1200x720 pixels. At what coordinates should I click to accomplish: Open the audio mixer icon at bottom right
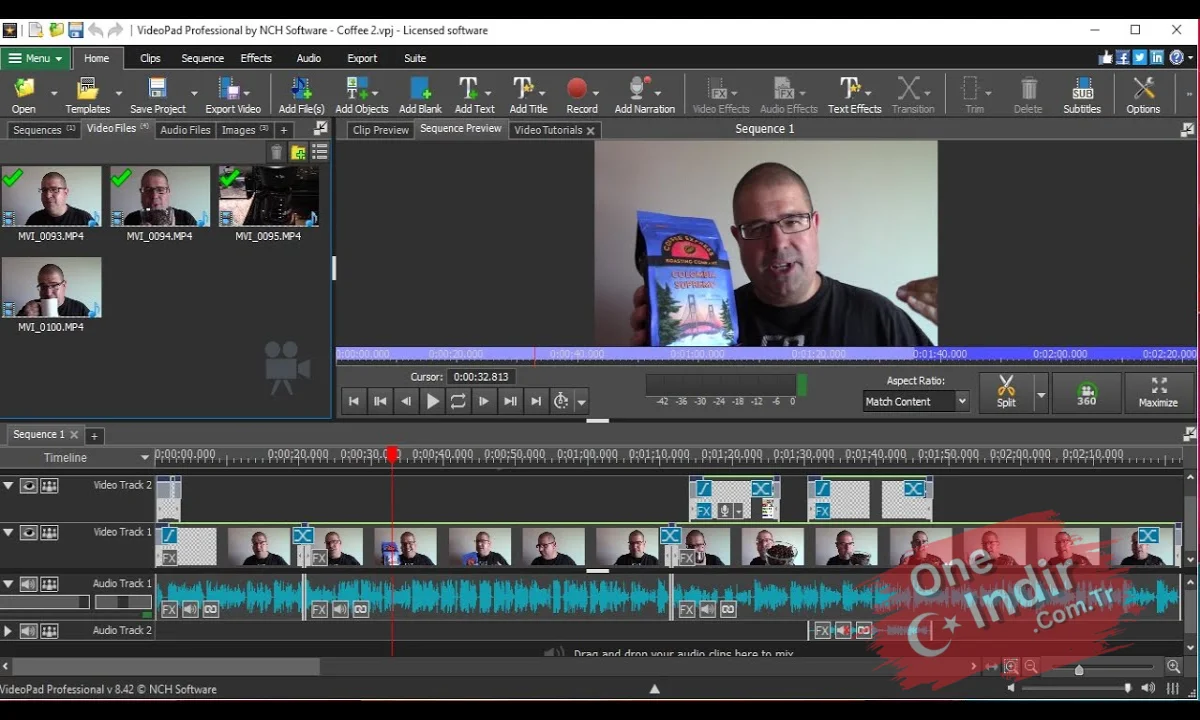click(1172, 688)
